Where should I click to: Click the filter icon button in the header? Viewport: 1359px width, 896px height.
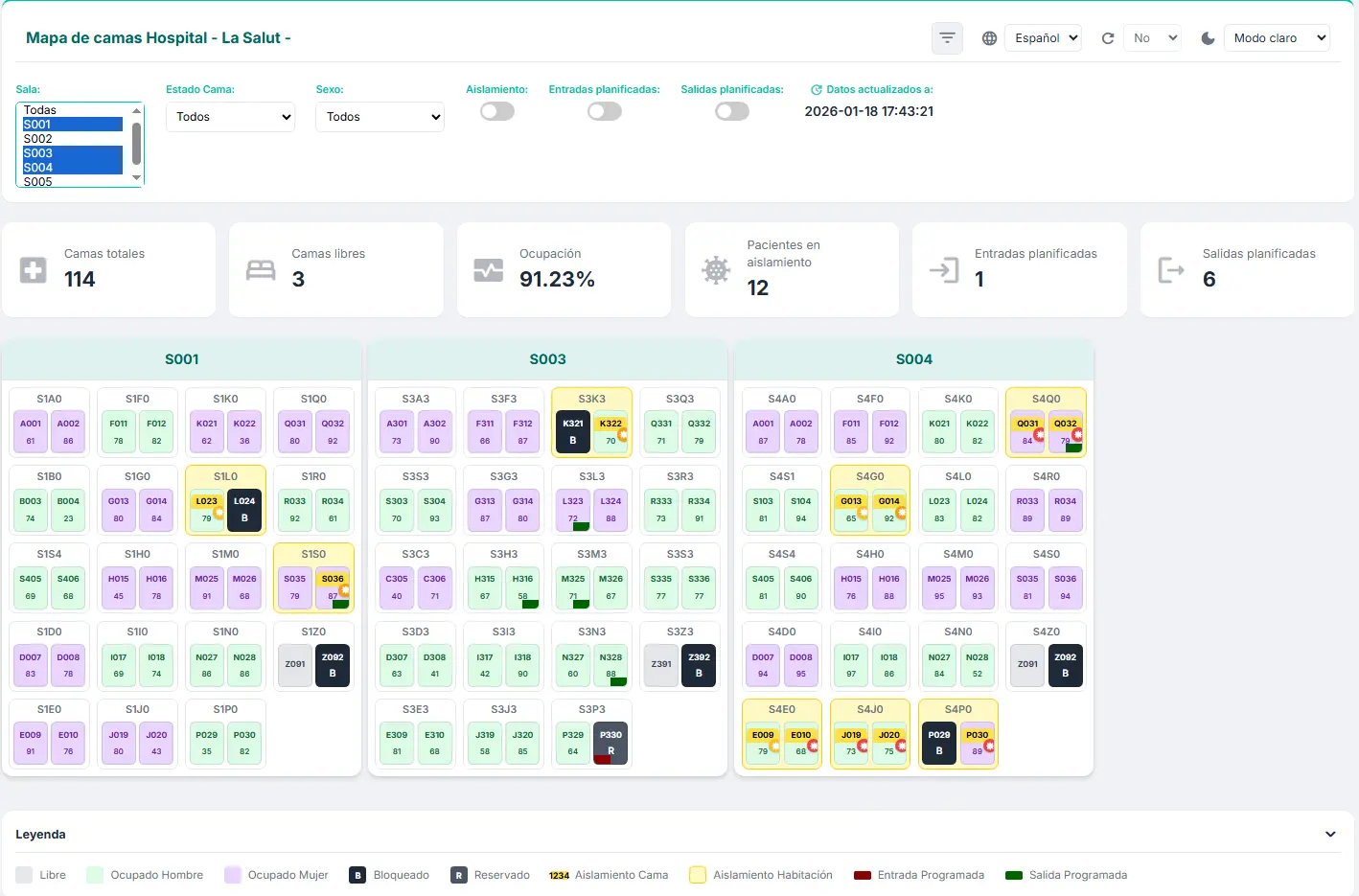coord(947,38)
